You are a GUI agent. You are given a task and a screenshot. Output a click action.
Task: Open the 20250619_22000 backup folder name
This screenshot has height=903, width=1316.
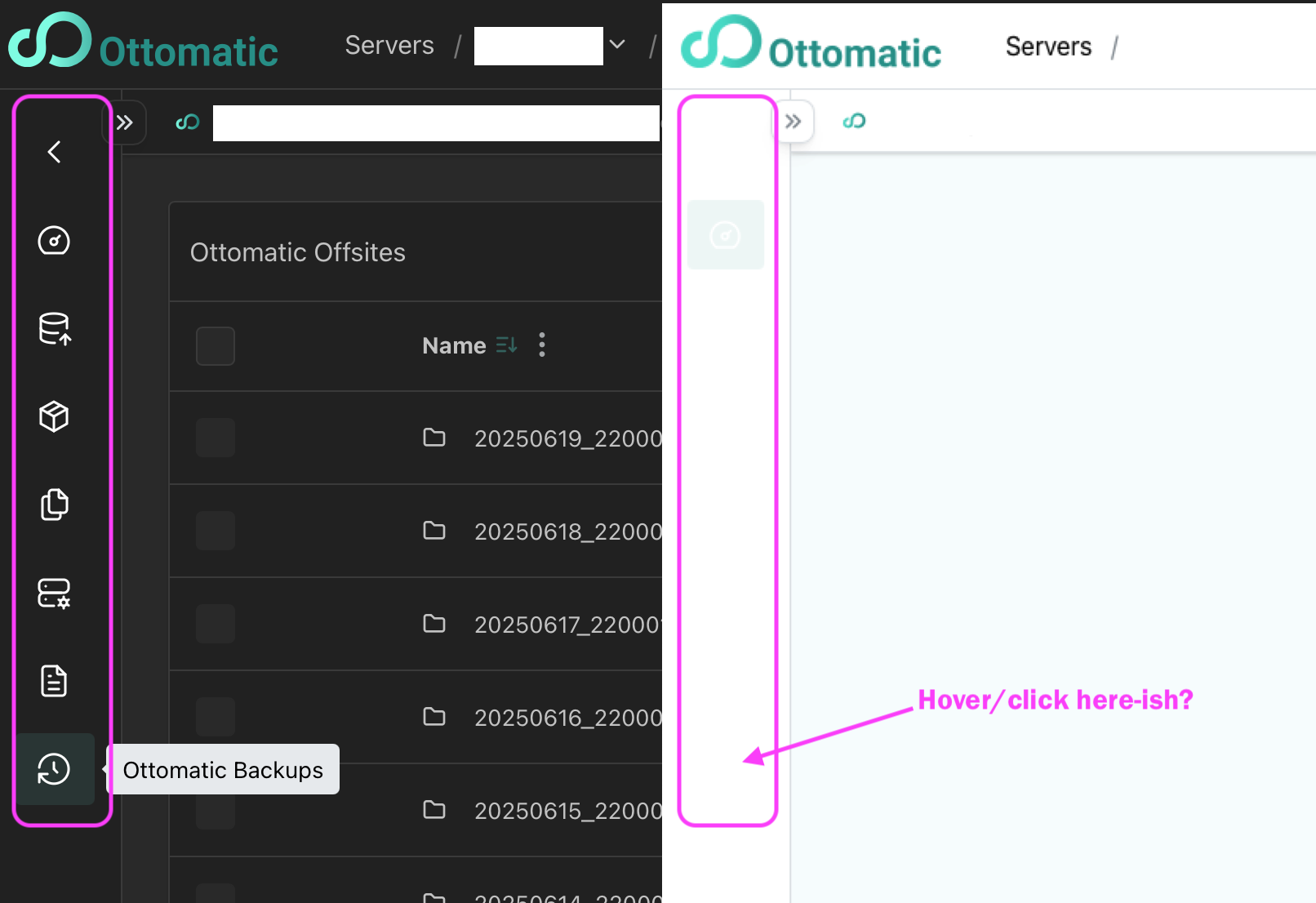click(x=568, y=438)
